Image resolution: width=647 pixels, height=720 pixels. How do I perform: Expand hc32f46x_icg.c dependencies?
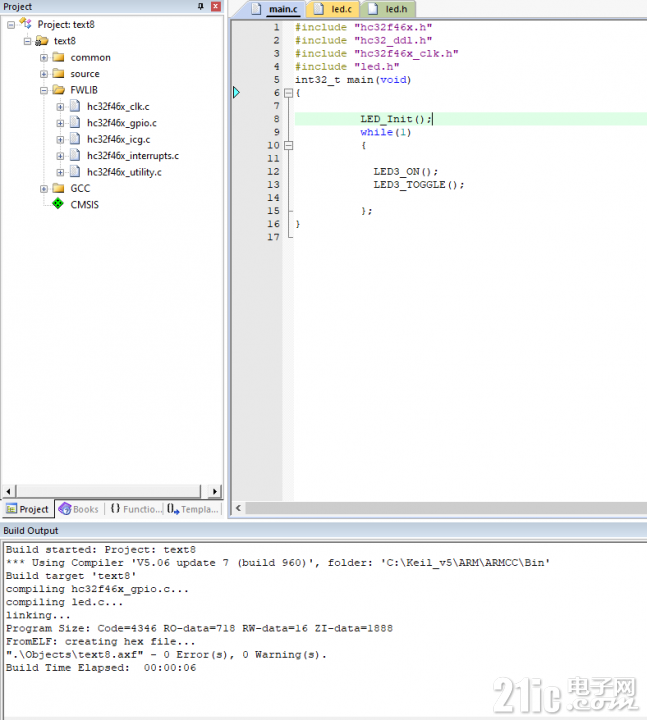click(60, 140)
